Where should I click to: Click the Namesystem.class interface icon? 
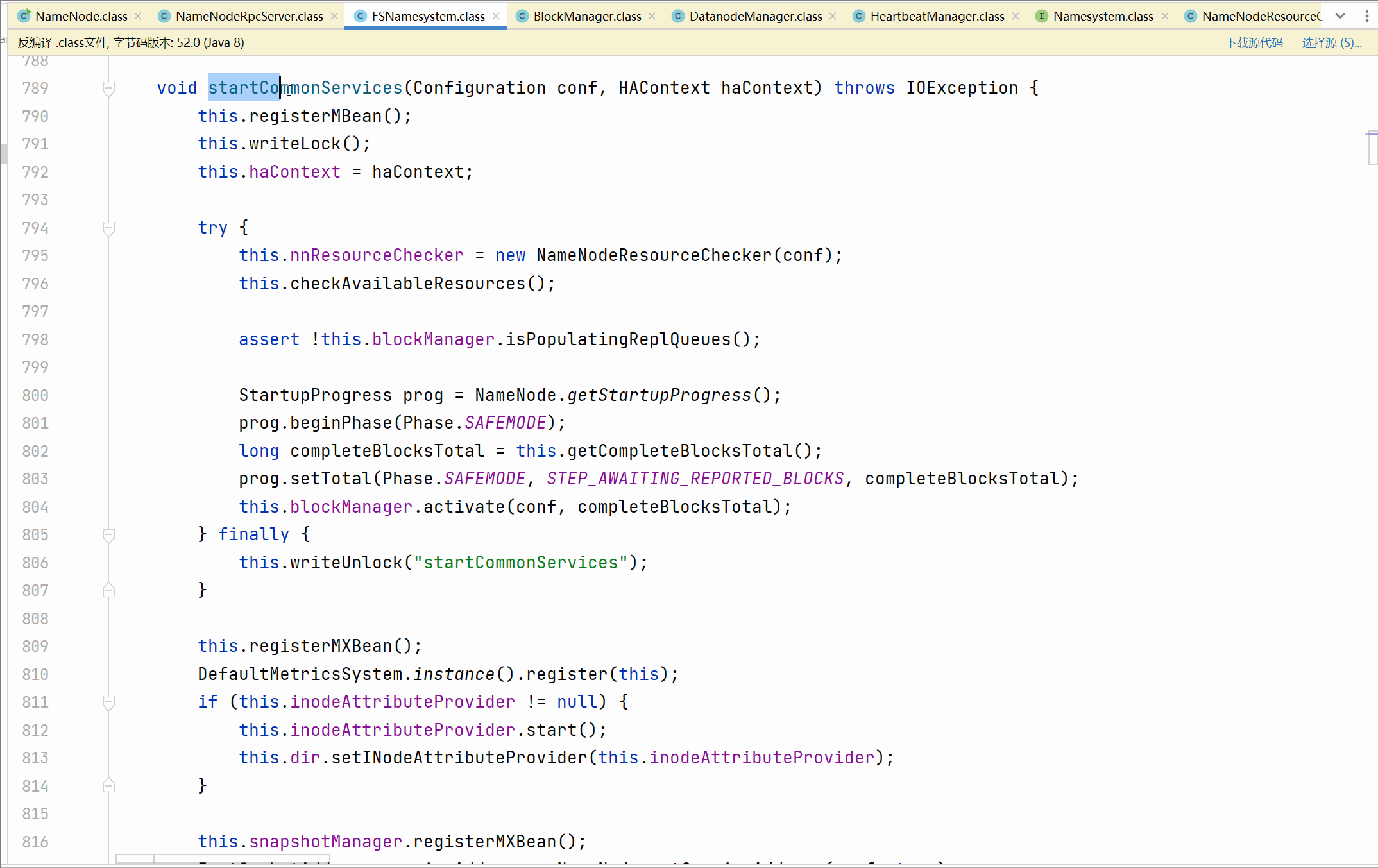coord(1042,16)
